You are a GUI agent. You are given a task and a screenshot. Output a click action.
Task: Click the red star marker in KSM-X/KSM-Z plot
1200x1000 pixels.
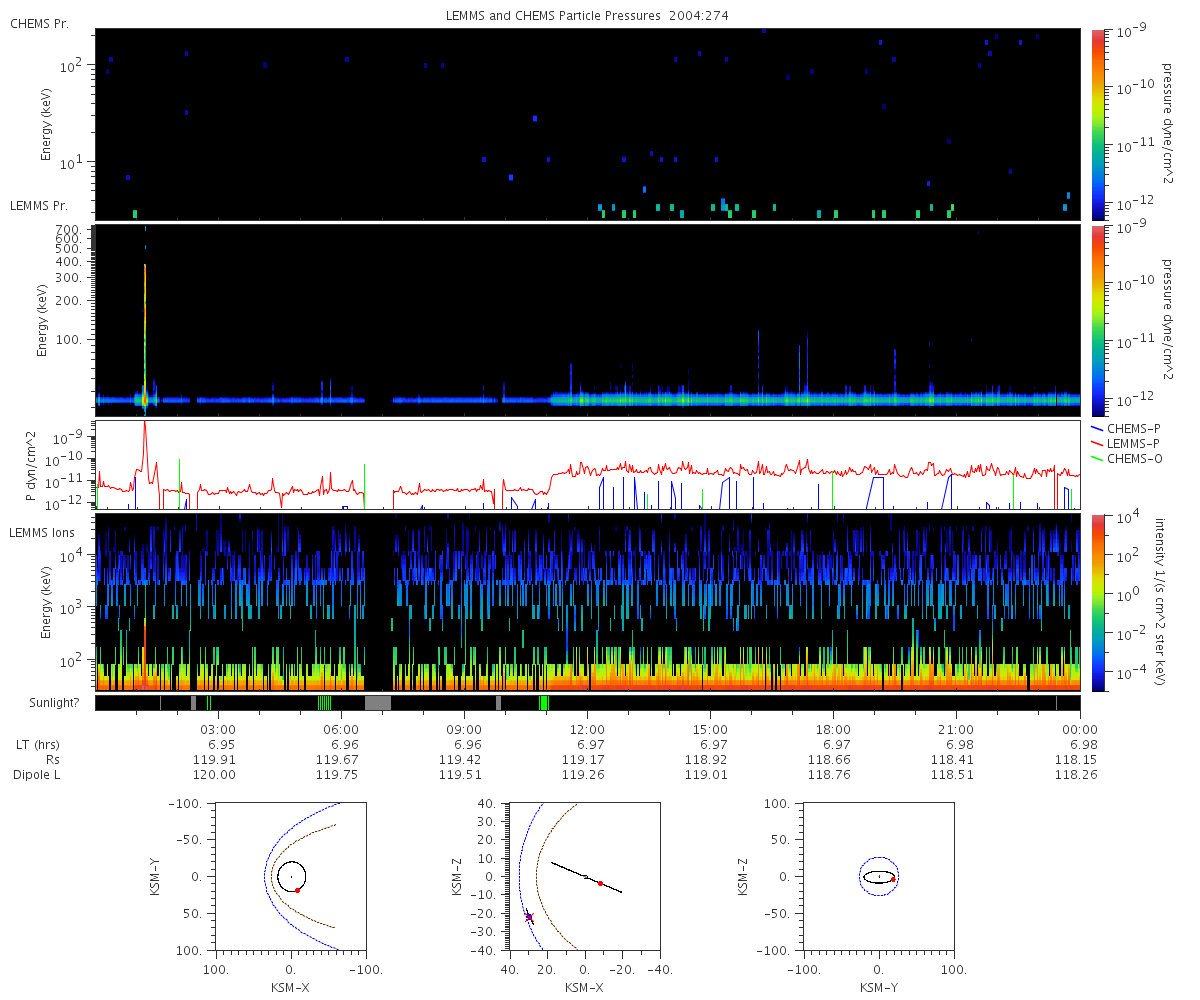[529, 917]
